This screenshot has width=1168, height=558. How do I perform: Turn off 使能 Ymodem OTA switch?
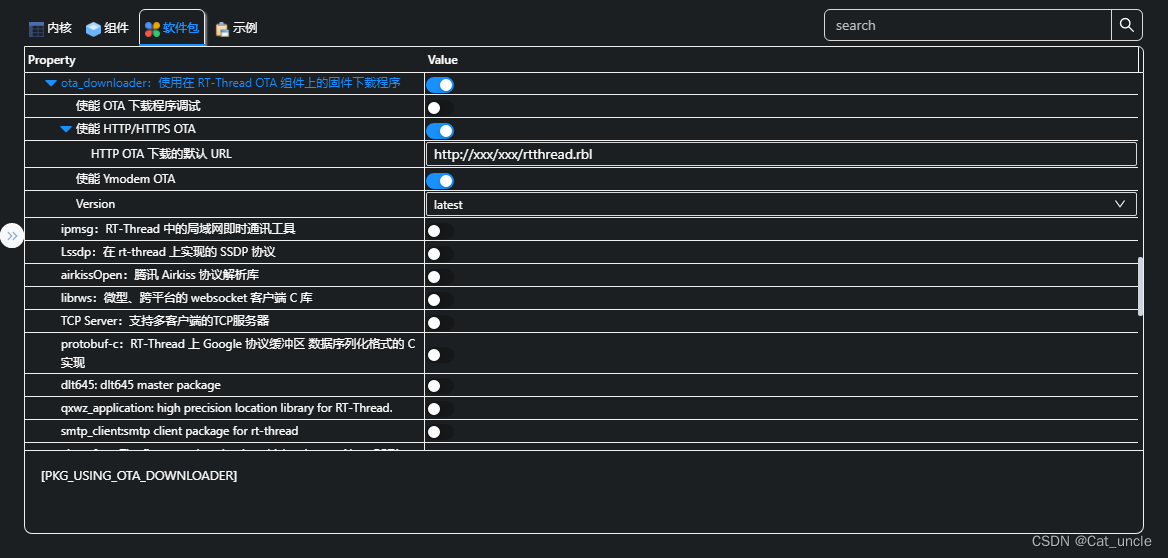(x=439, y=180)
